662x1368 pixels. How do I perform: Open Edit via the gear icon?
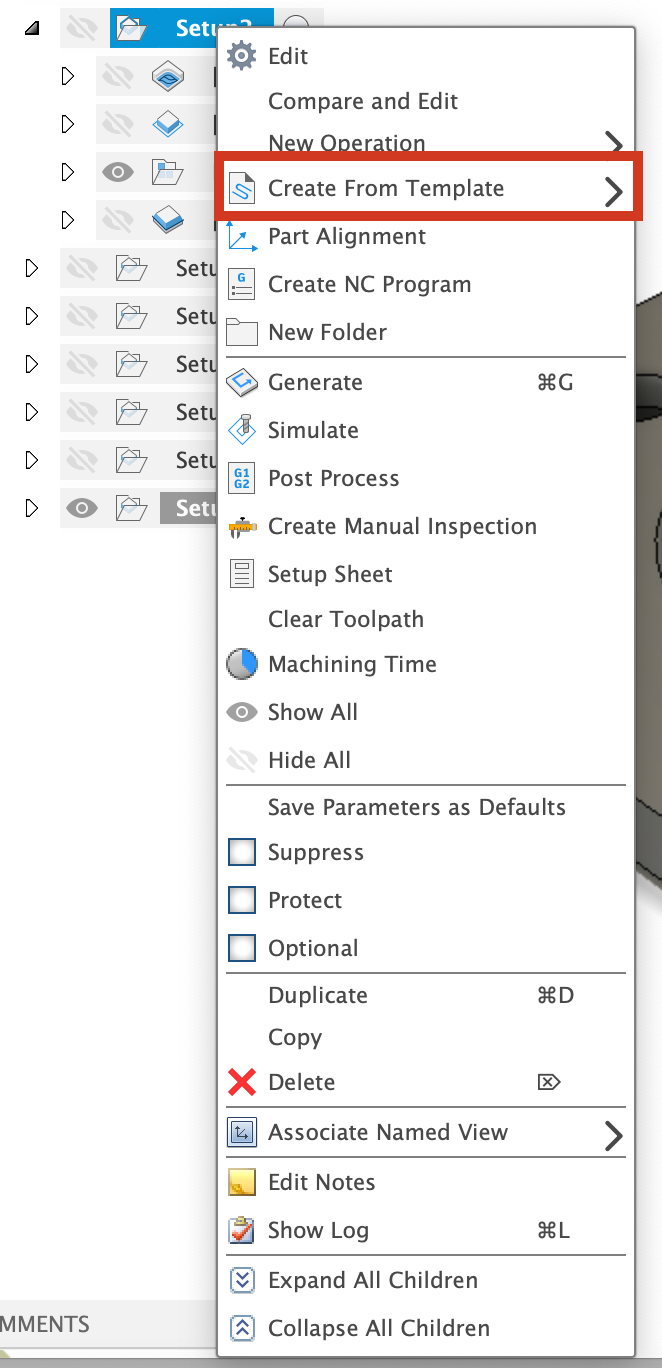pos(240,56)
